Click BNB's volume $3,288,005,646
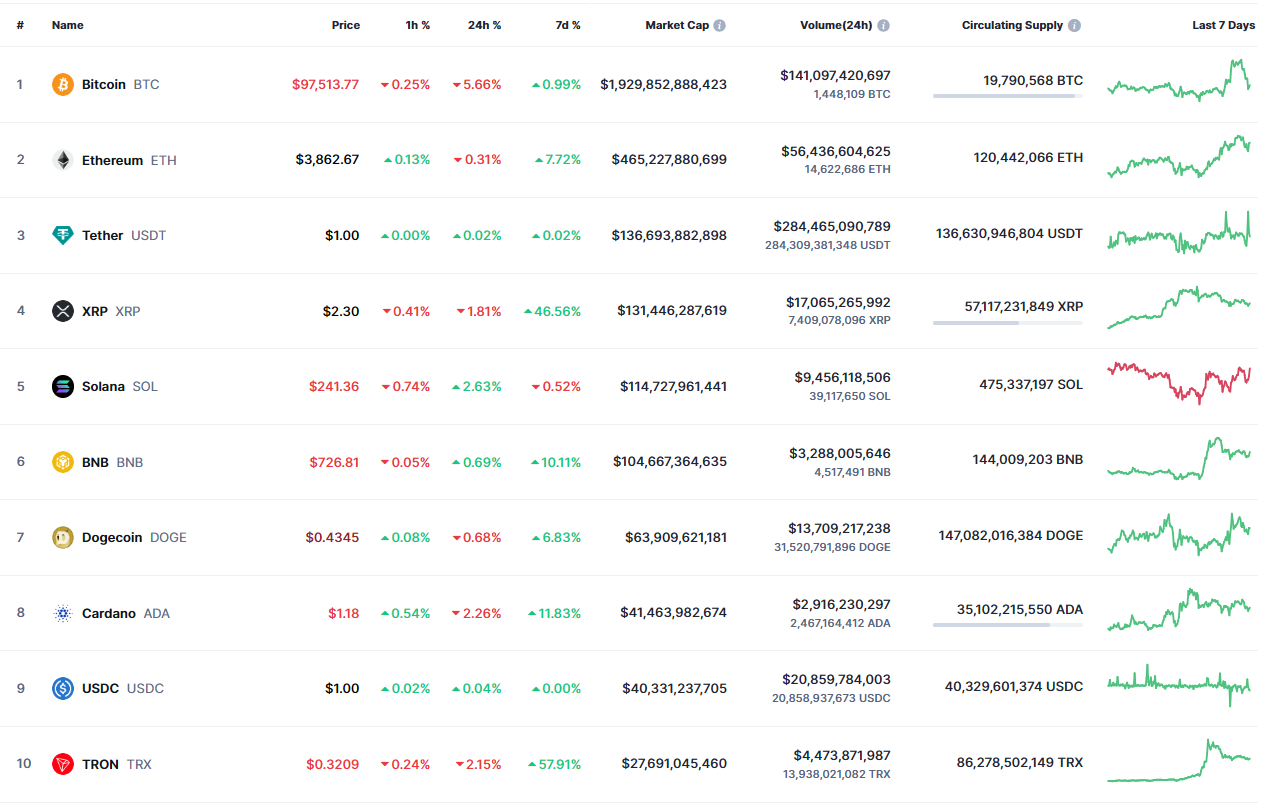 (x=841, y=454)
